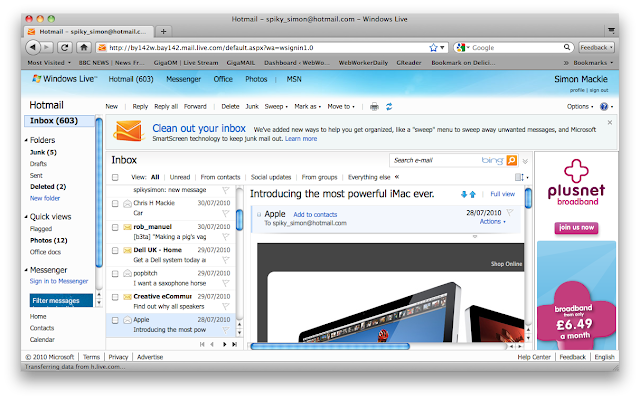The width and height of the screenshot is (640, 400).
Task: Open Messenger in the Windows Live header
Action: 183,79
